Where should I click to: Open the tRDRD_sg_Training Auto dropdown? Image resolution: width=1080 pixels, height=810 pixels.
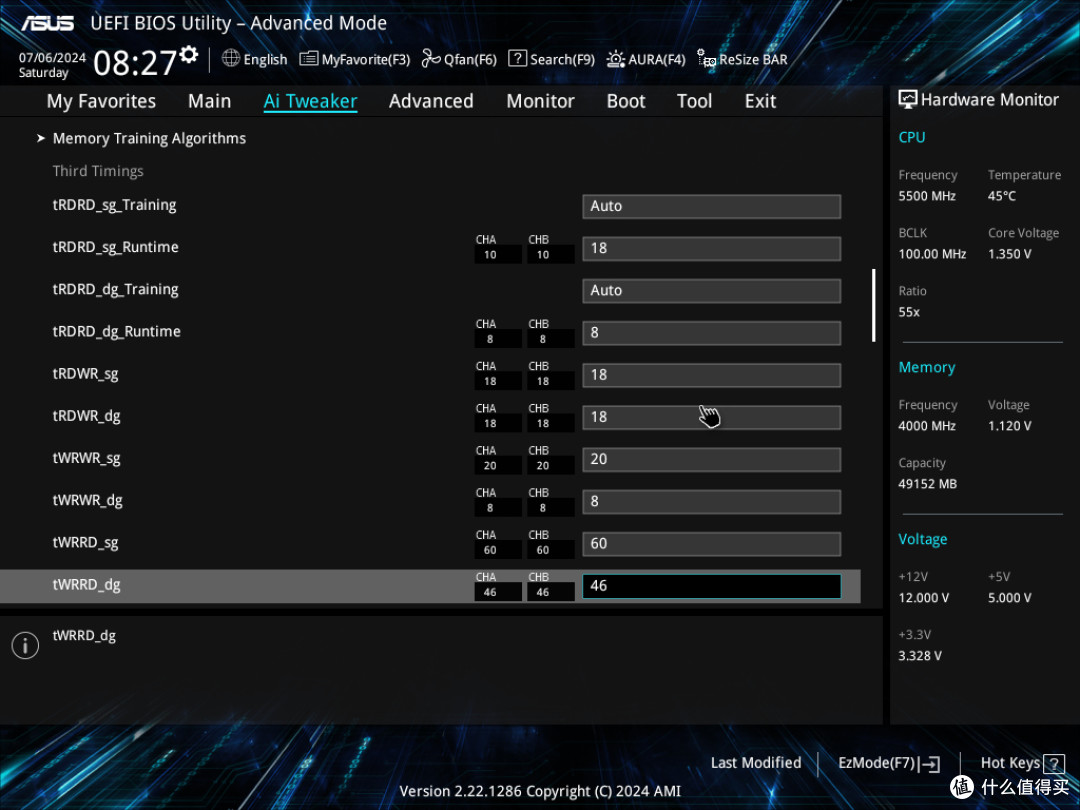pyautogui.click(x=712, y=206)
